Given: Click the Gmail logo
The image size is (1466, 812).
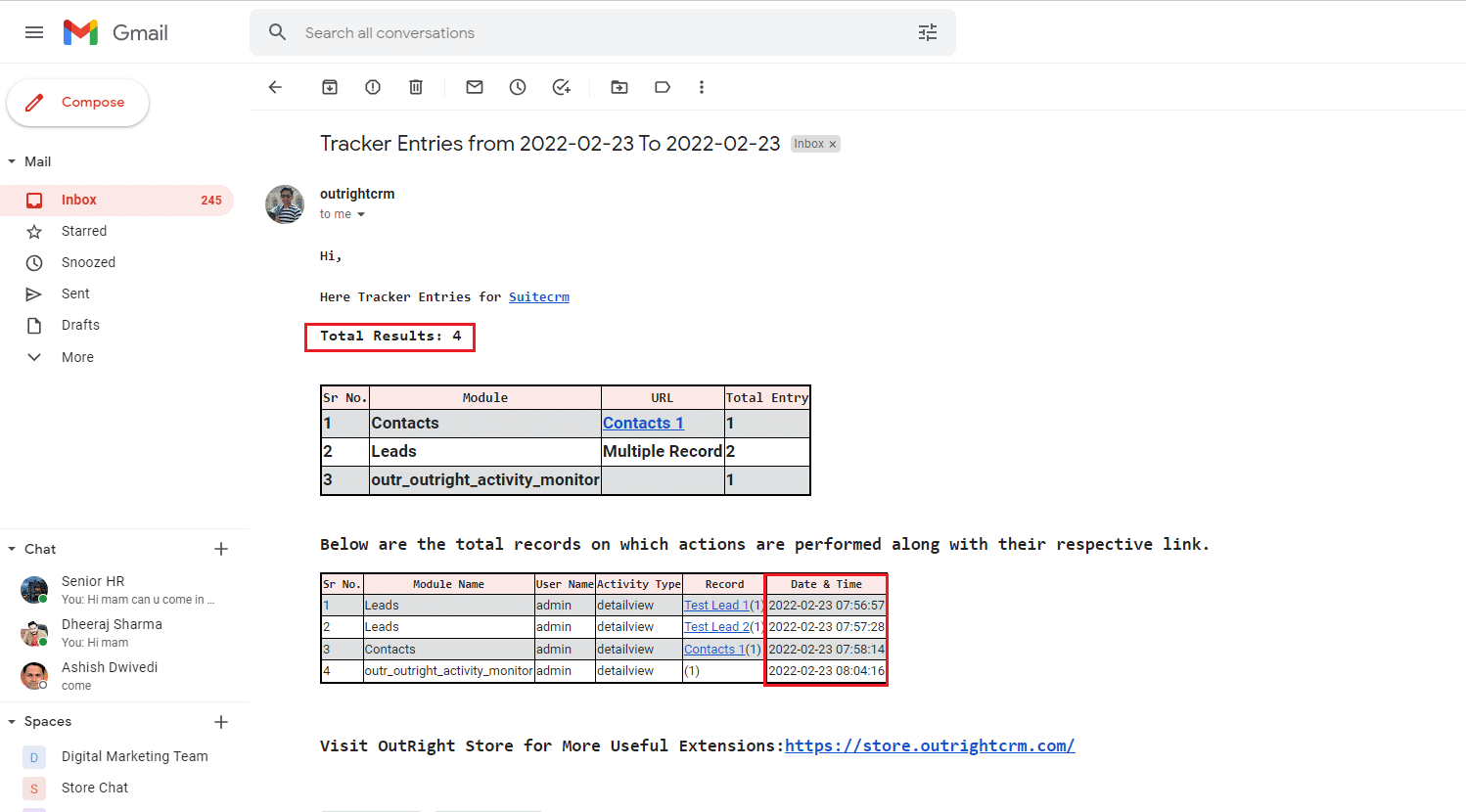Looking at the screenshot, I should 115,32.
